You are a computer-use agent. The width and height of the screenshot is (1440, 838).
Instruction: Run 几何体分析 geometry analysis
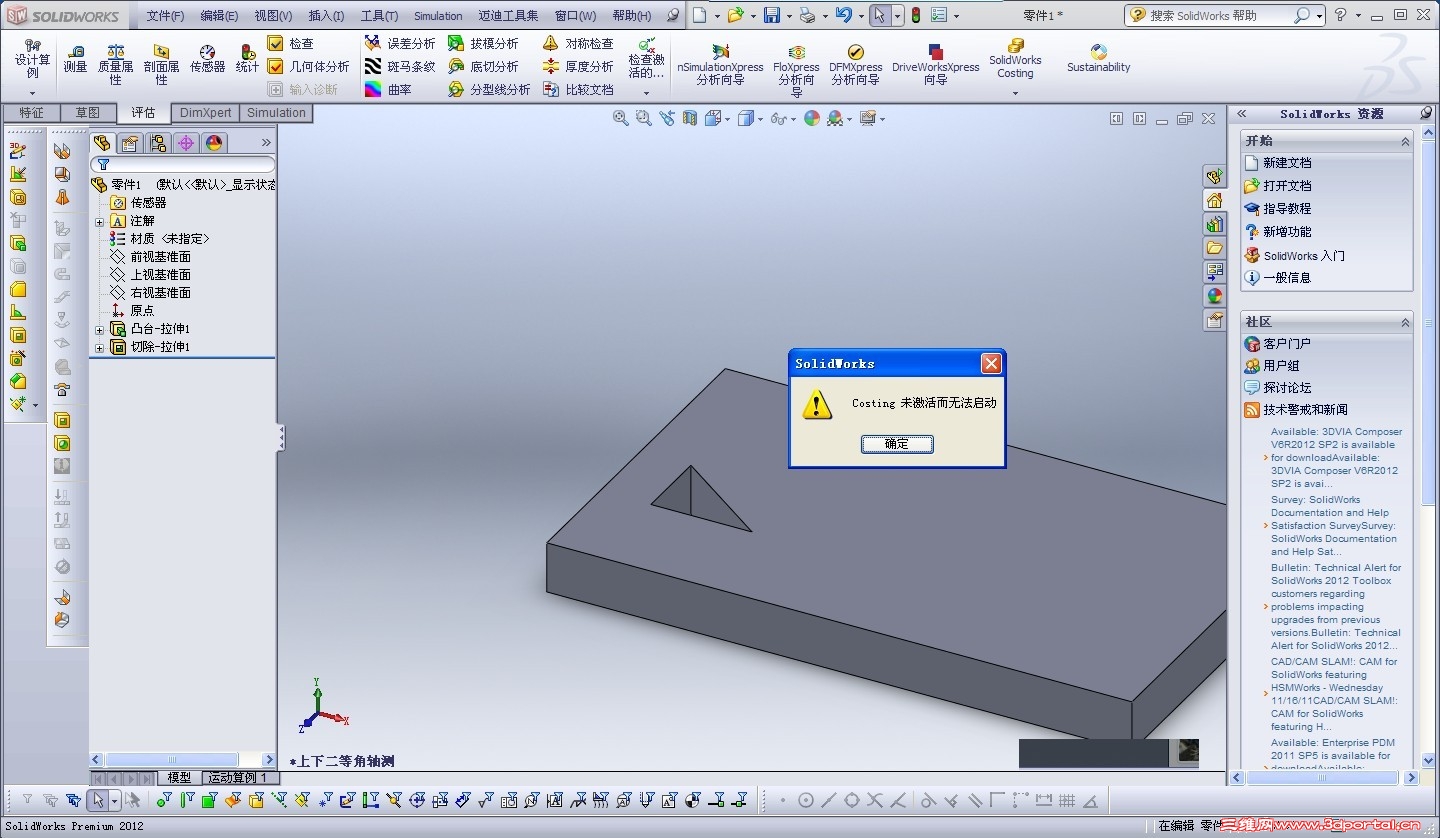(308, 66)
